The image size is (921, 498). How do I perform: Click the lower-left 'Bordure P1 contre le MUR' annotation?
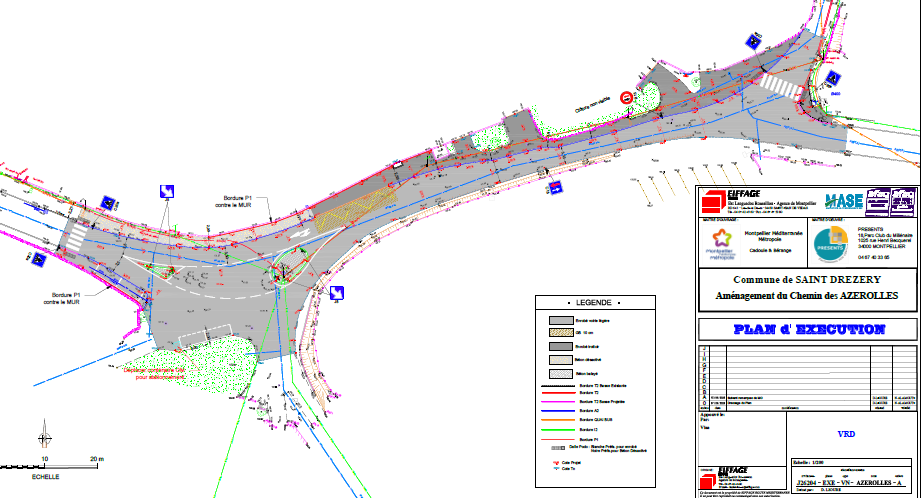tap(61, 298)
